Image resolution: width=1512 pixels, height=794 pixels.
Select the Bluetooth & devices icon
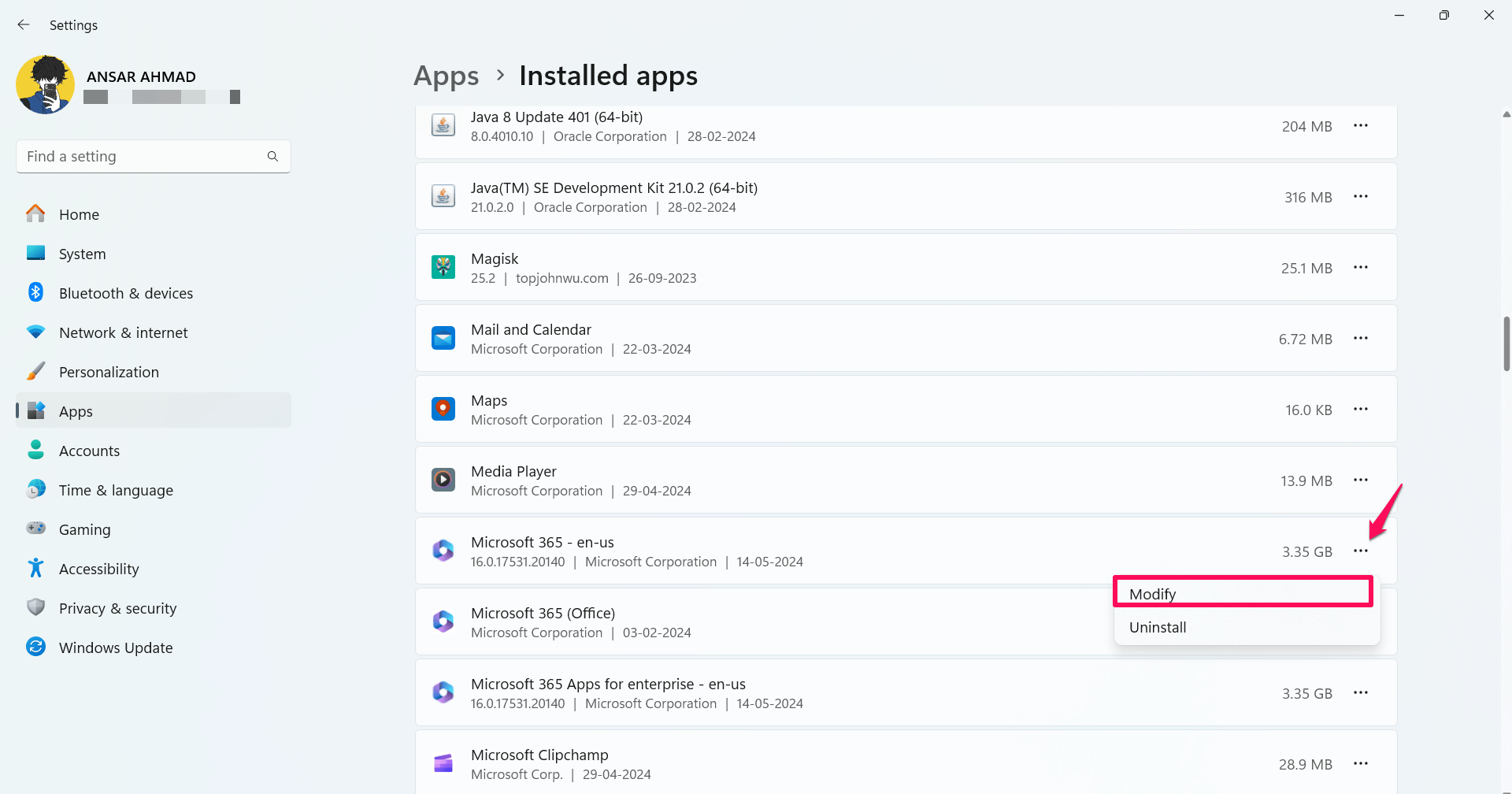36,292
